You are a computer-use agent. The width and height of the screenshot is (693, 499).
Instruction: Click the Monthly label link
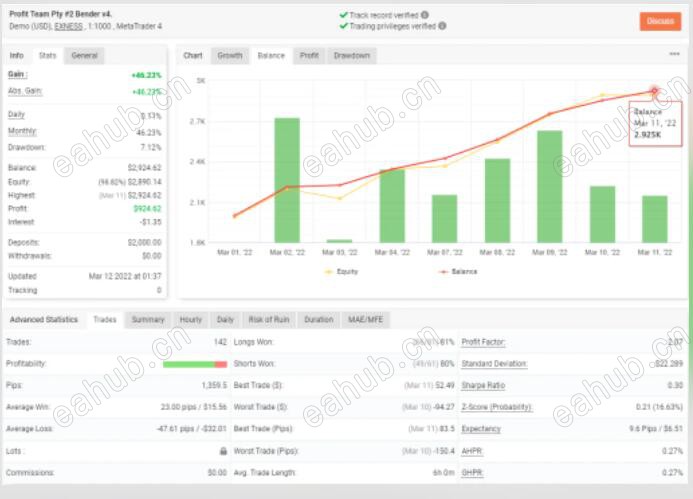(22, 131)
